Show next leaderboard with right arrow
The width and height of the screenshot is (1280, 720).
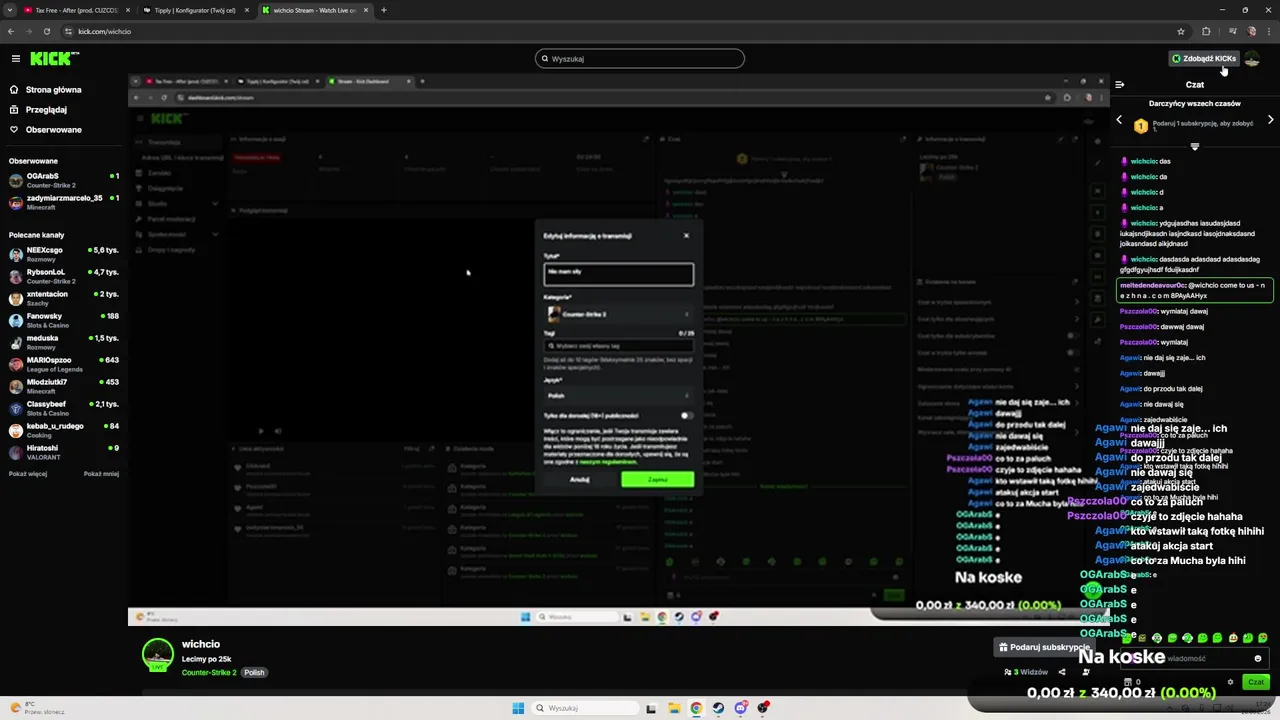pyautogui.click(x=1271, y=119)
